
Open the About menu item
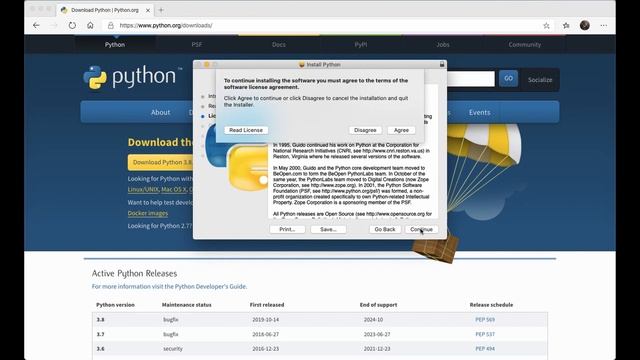[x=160, y=112]
